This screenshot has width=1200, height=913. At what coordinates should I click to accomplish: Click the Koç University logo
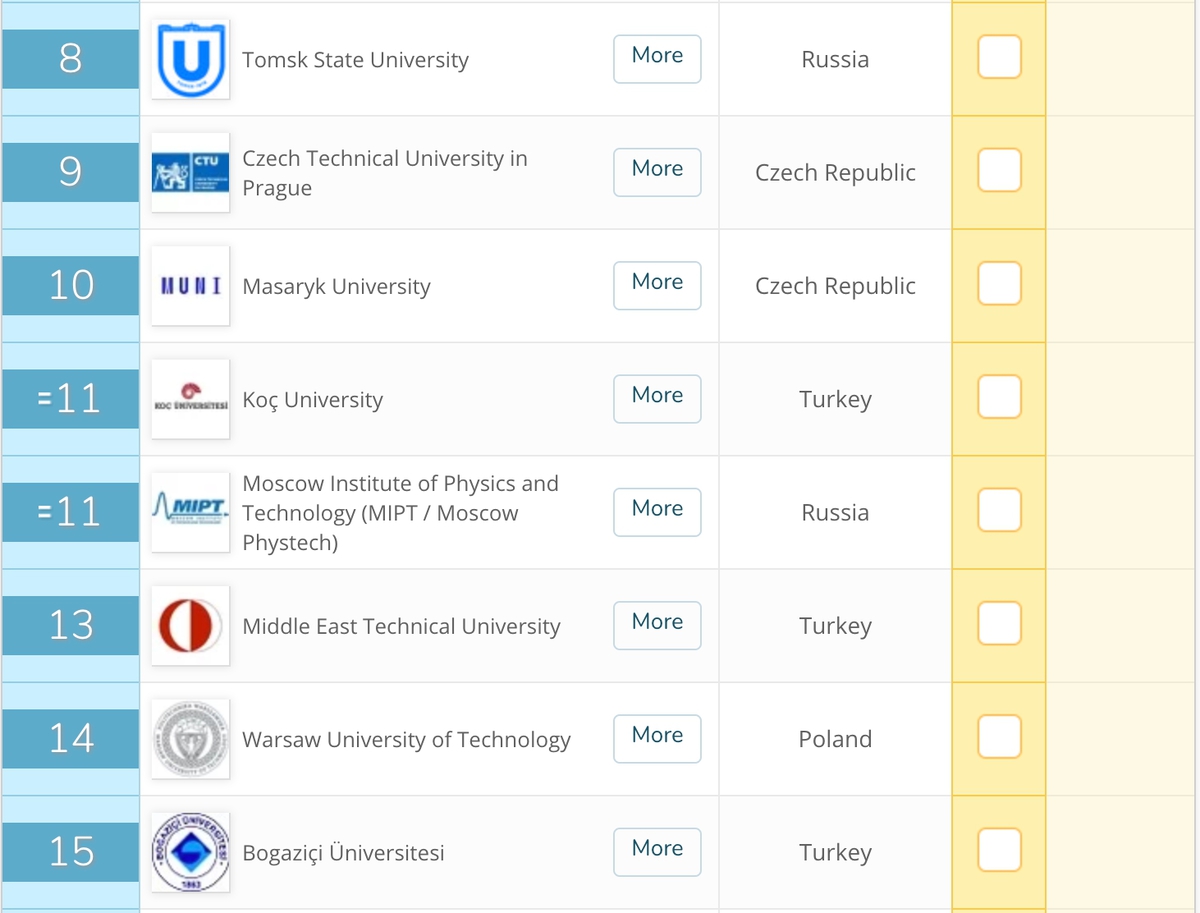pos(190,399)
